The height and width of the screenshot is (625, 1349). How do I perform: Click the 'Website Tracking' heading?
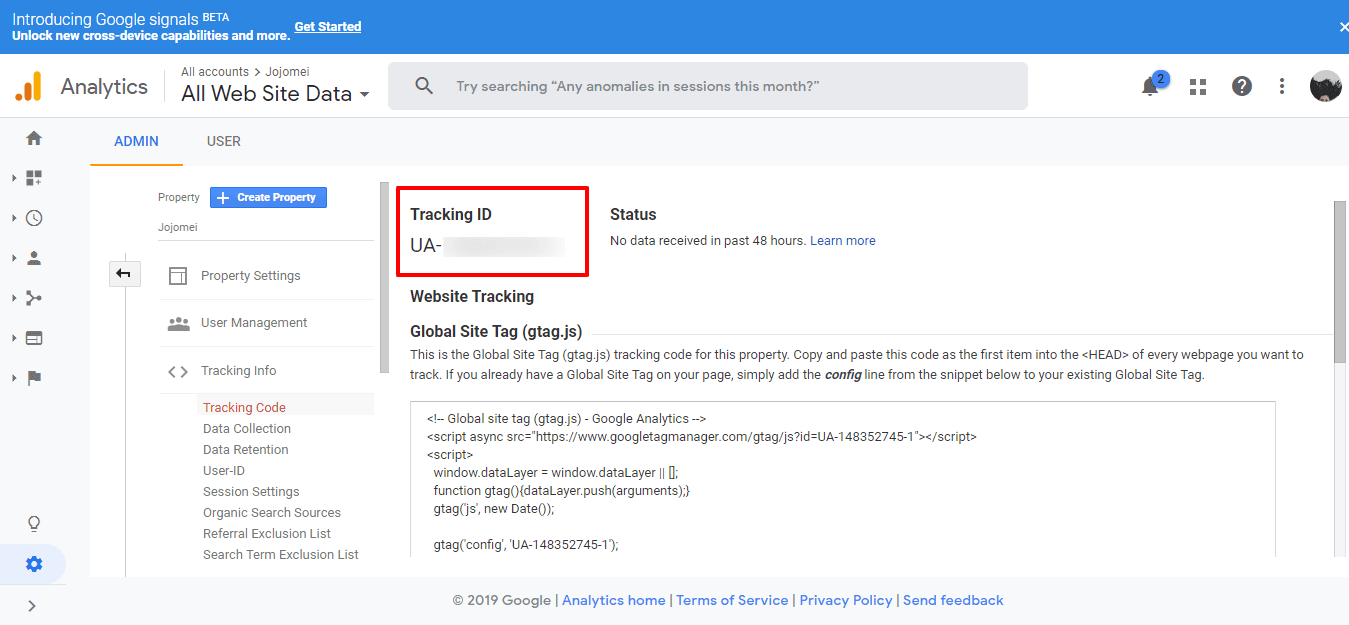[x=472, y=296]
